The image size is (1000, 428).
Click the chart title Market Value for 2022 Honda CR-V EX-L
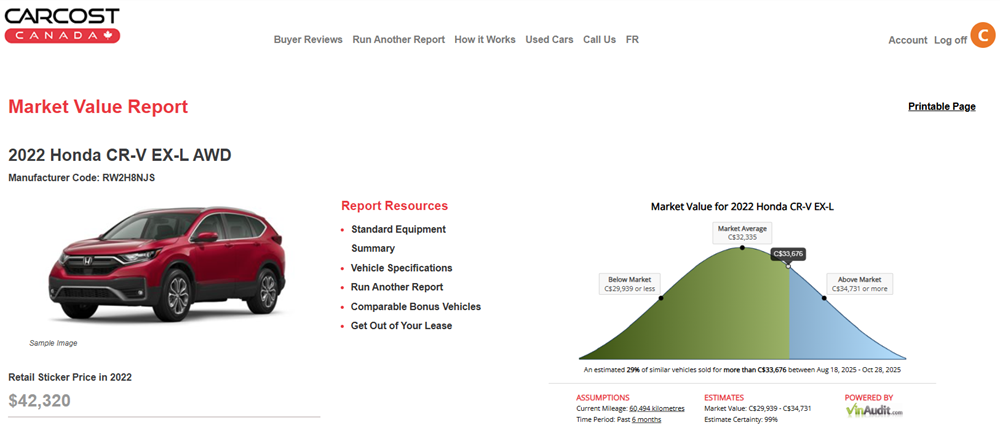click(x=742, y=207)
